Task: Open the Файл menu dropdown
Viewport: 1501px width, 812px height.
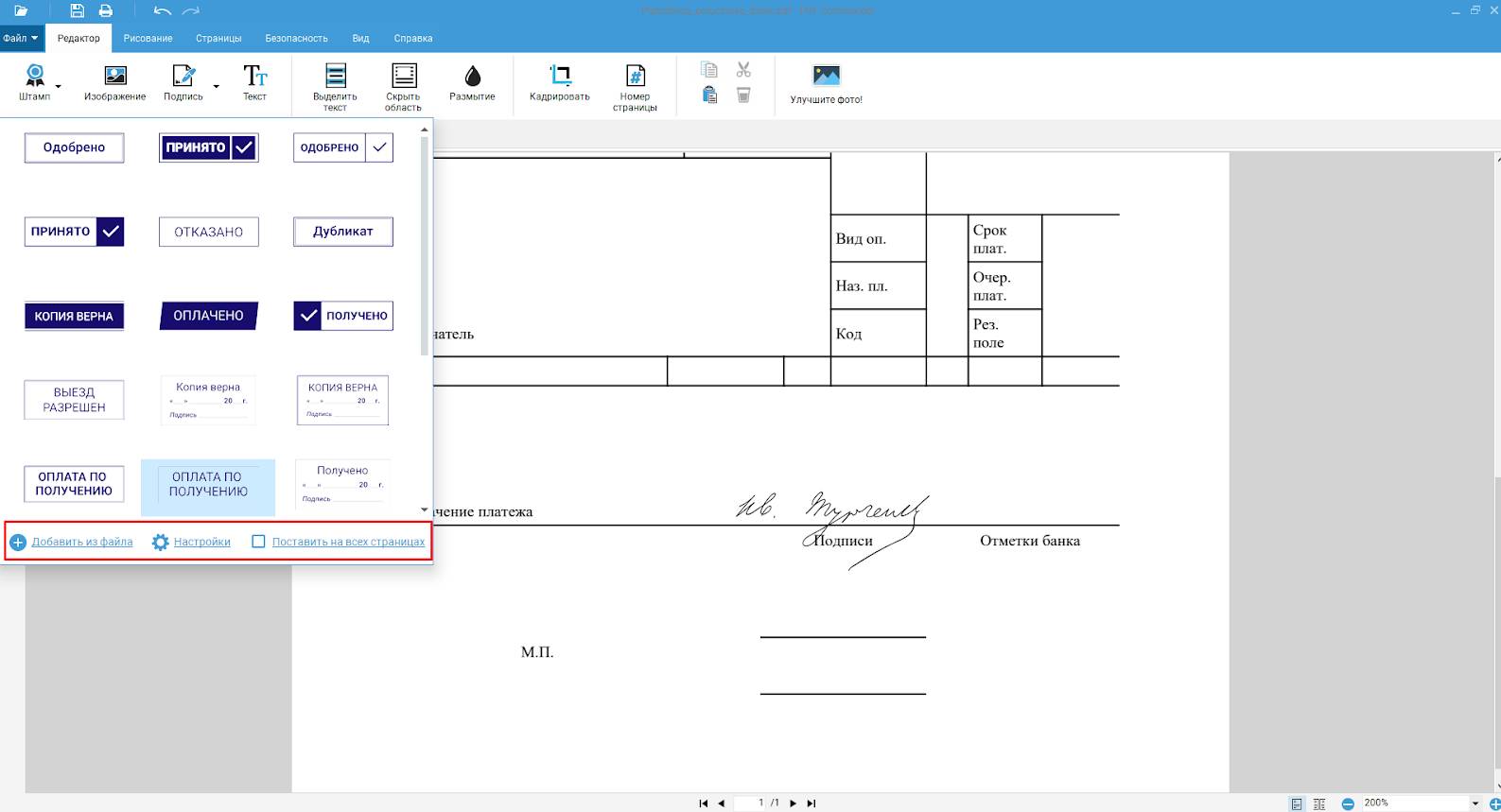Action: tap(20, 39)
